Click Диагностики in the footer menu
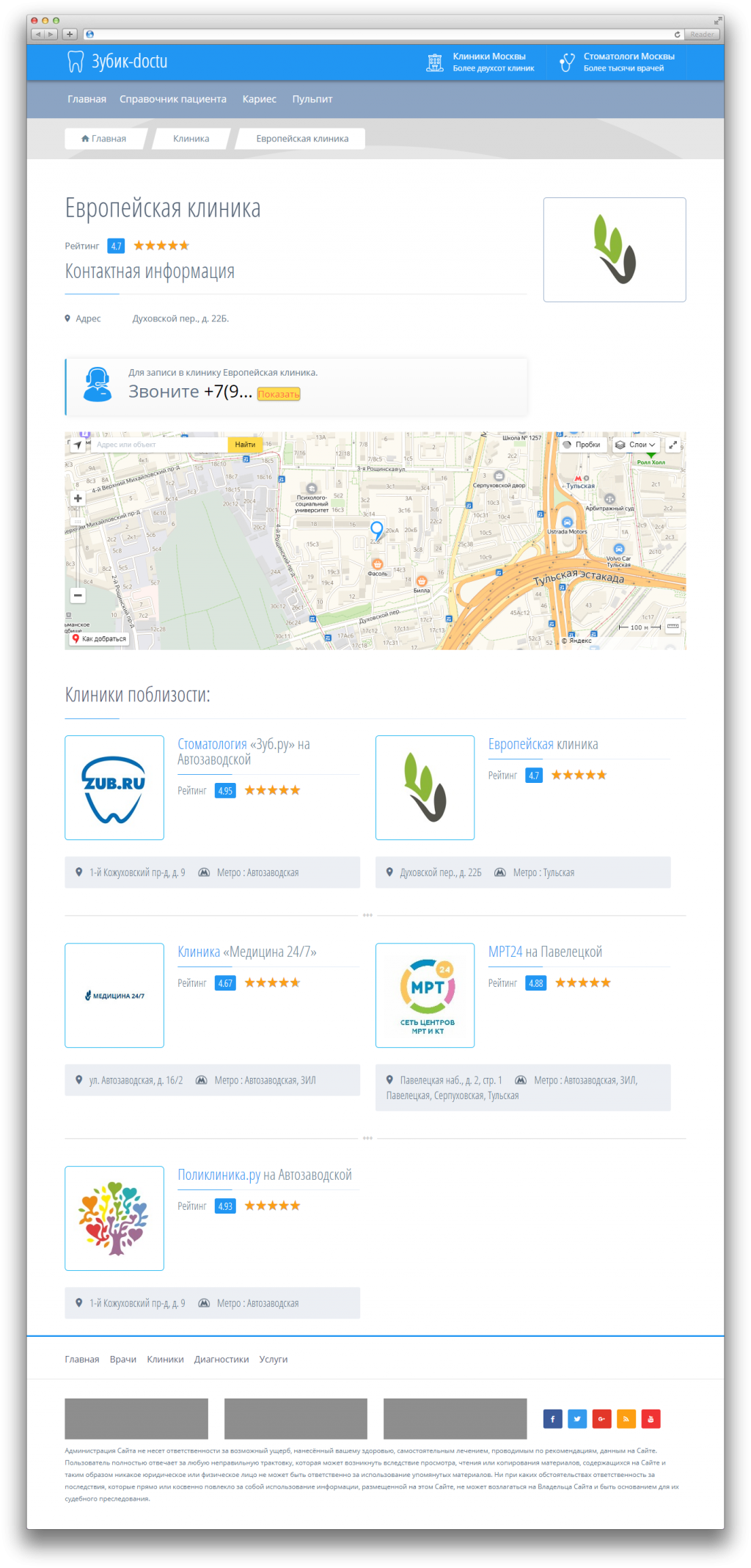Image resolution: width=751 pixels, height=1568 pixels. pos(221,1360)
